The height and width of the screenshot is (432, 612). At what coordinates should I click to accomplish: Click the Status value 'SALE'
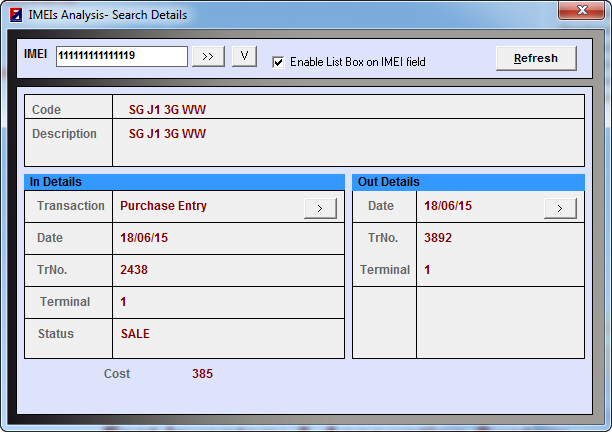point(135,334)
